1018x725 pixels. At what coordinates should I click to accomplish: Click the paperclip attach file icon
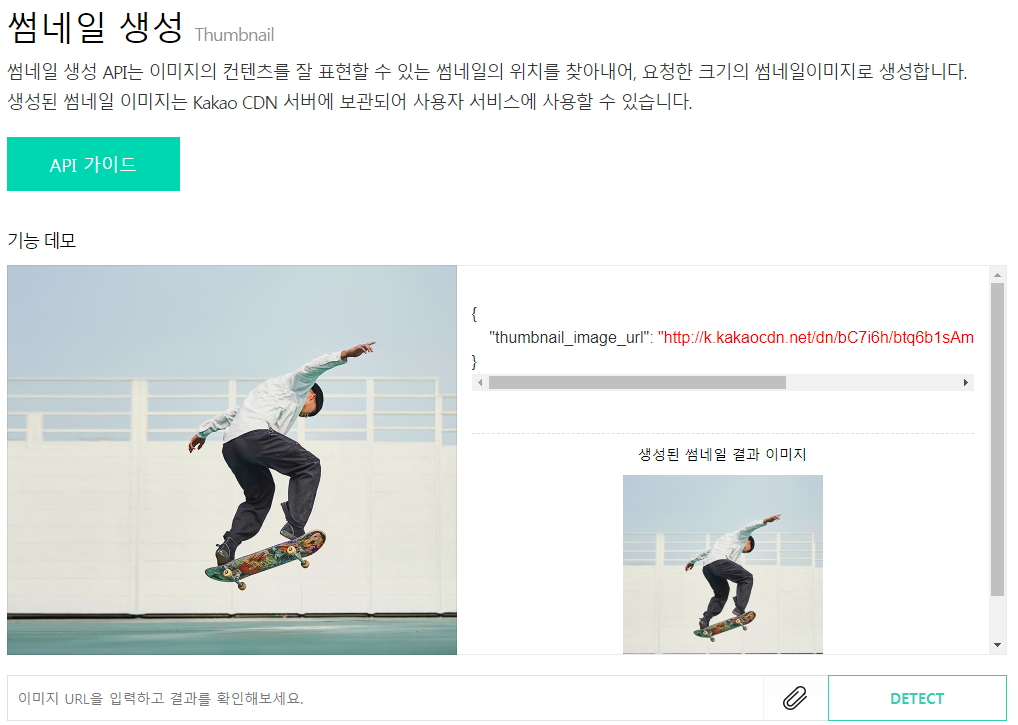[x=795, y=698]
